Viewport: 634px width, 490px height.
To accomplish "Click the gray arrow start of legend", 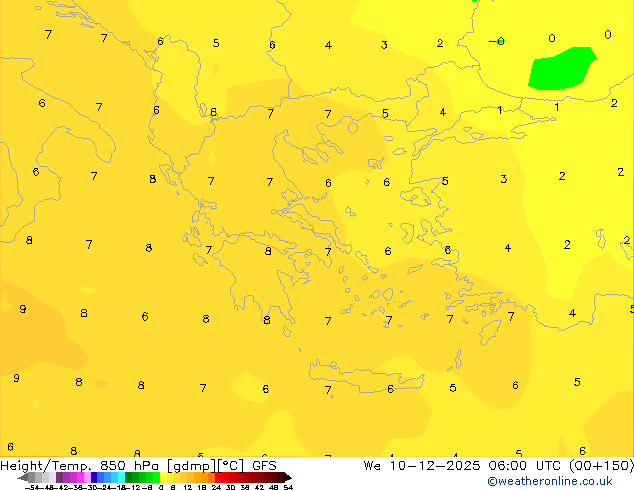I will point(22,477).
